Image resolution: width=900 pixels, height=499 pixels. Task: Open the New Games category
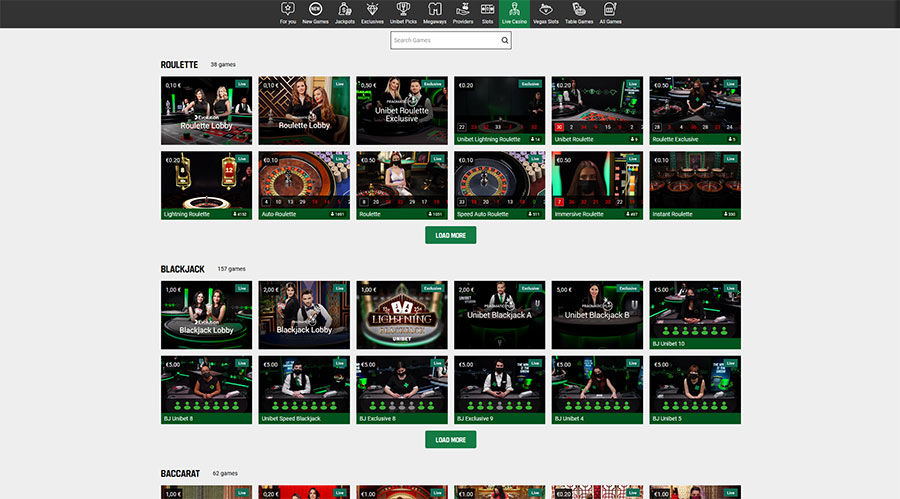[x=315, y=14]
